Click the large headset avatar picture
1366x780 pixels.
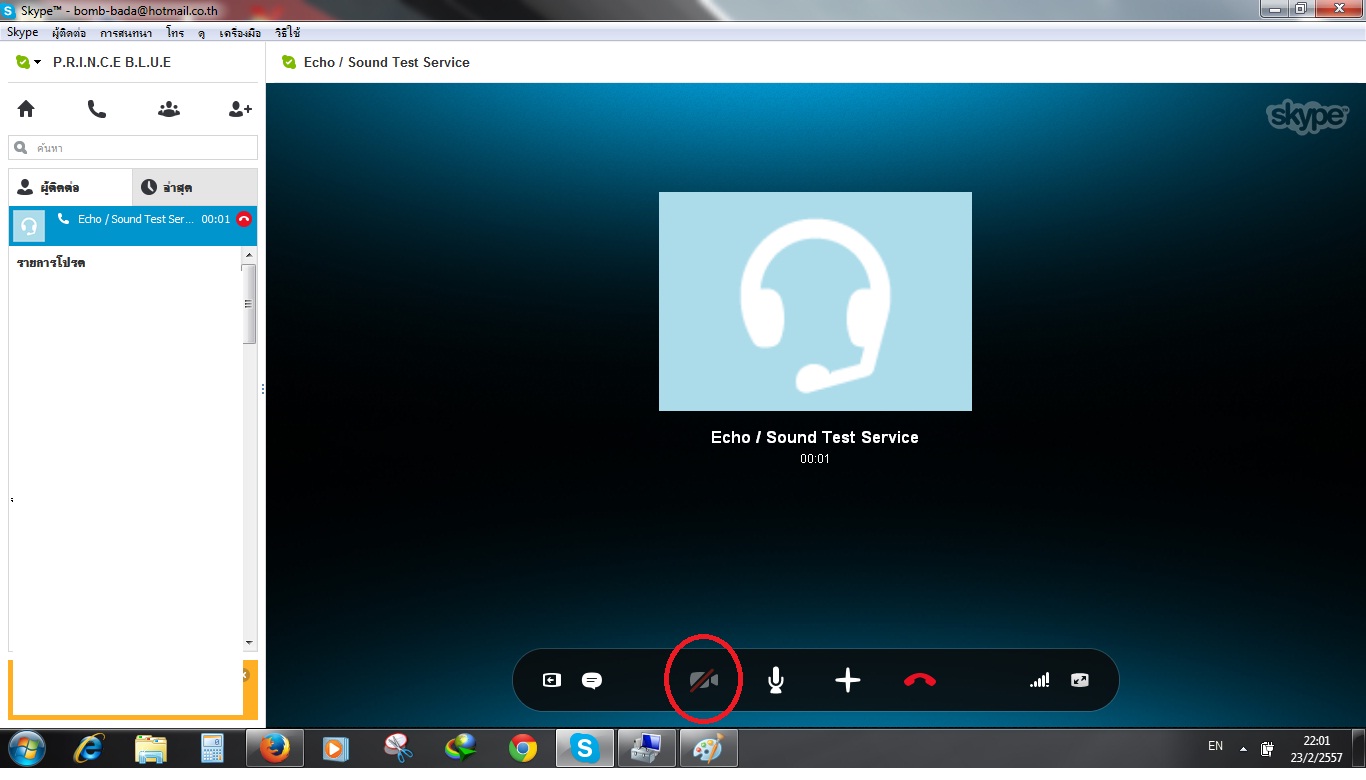(815, 301)
